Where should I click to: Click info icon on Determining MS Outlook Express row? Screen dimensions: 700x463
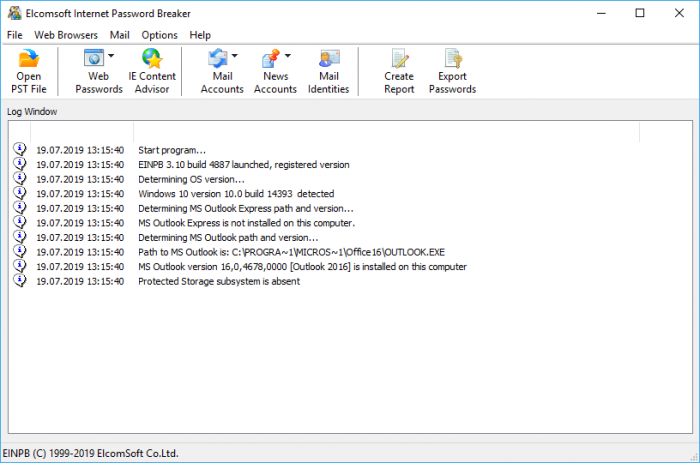point(20,208)
